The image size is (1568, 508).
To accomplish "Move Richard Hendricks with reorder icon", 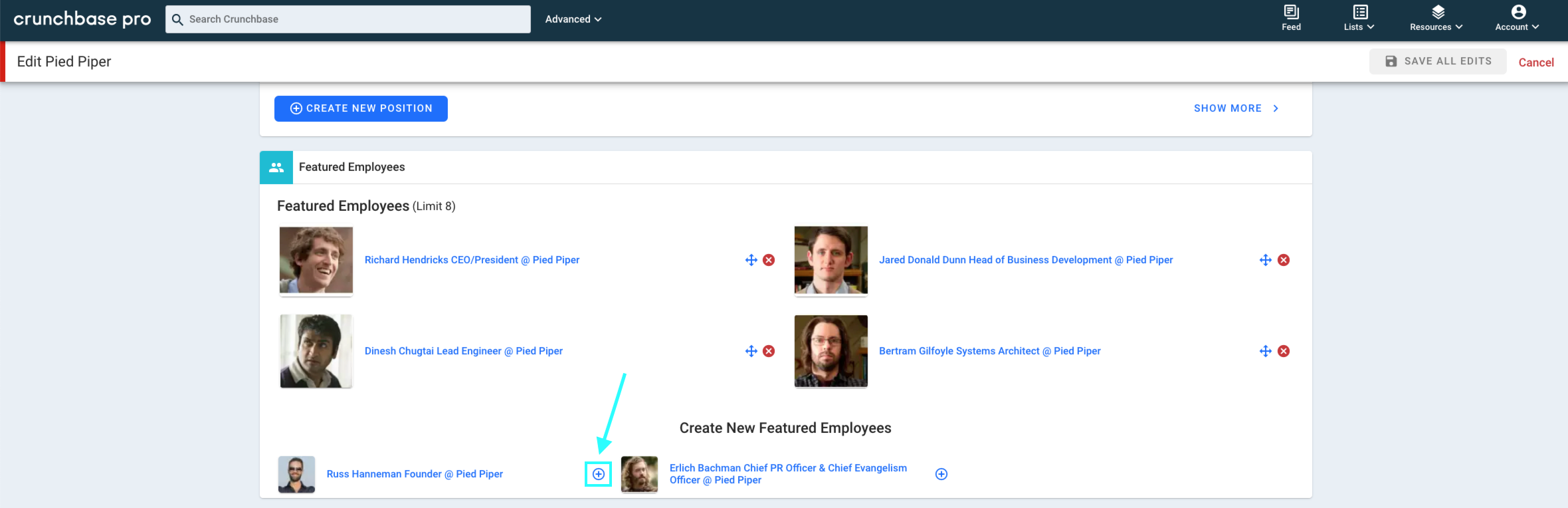I will [x=751, y=260].
